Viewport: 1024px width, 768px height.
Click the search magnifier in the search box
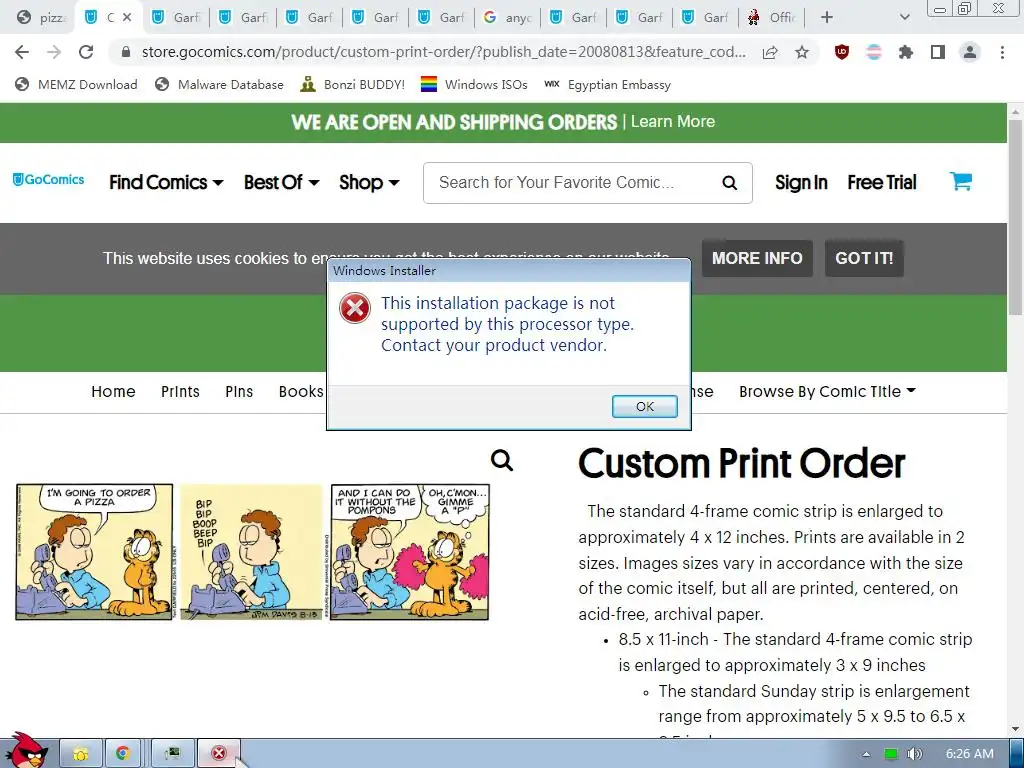click(x=729, y=183)
